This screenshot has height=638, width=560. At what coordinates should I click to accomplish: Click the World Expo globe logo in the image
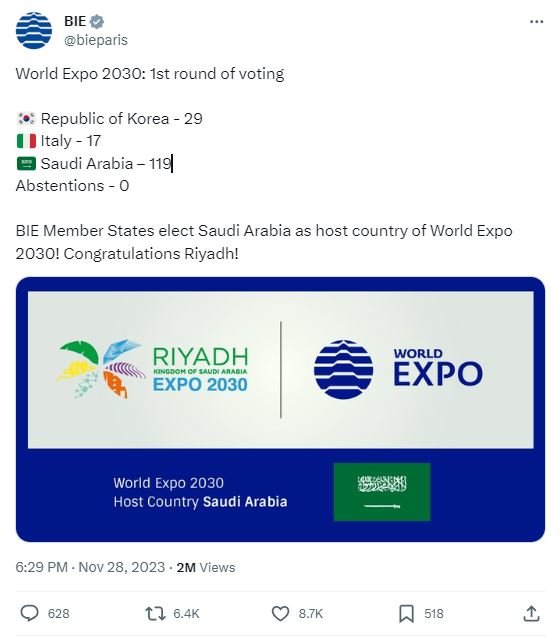click(x=343, y=369)
